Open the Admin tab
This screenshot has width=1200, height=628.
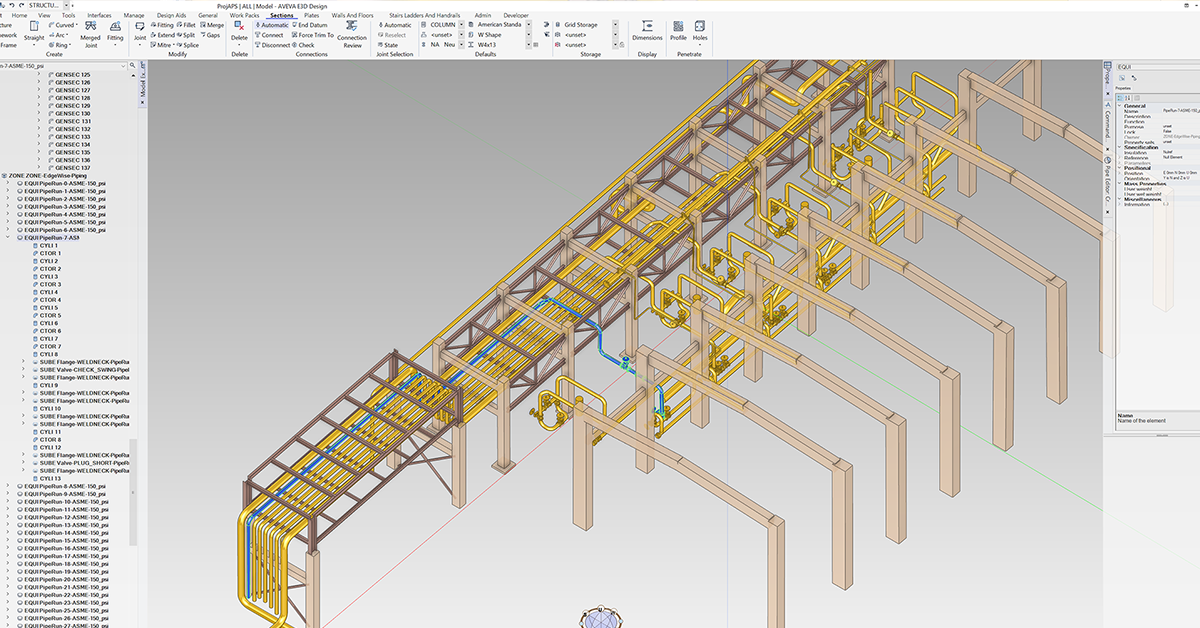tap(483, 16)
